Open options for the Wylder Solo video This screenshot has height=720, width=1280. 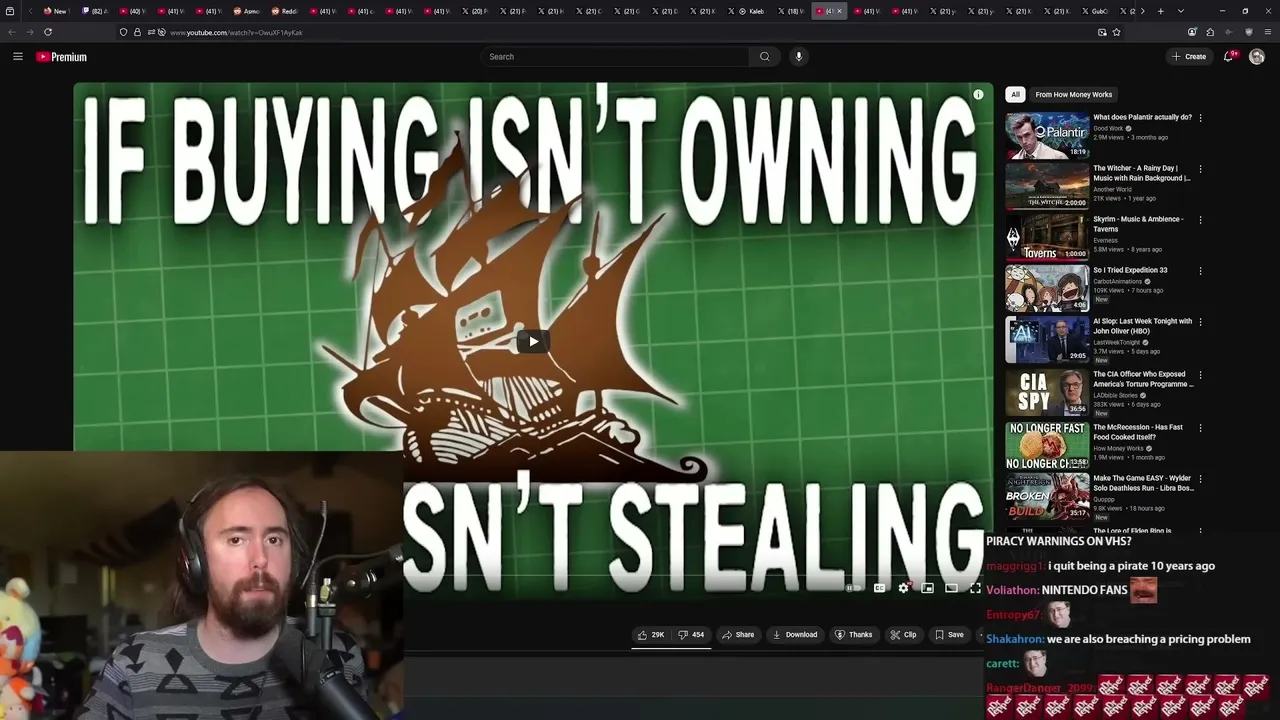point(1200,479)
